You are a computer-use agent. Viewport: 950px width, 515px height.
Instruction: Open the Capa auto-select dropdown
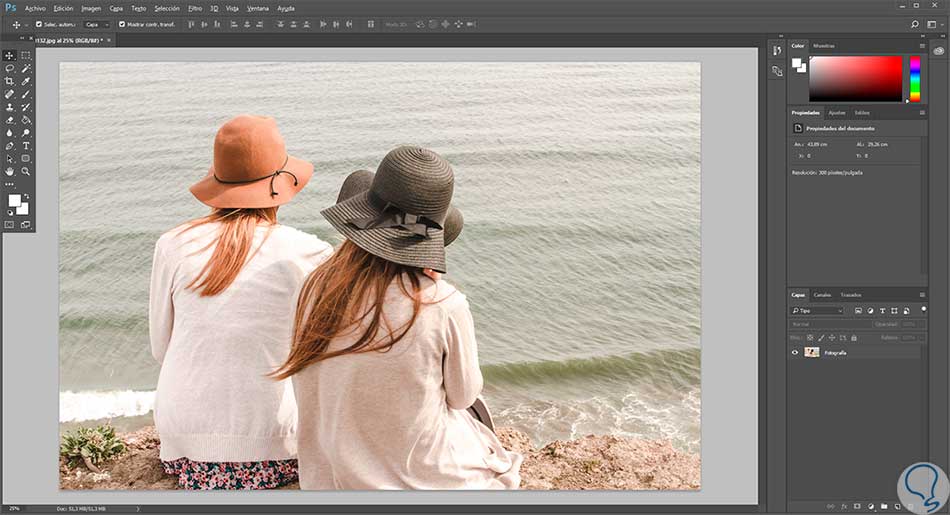tap(96, 24)
